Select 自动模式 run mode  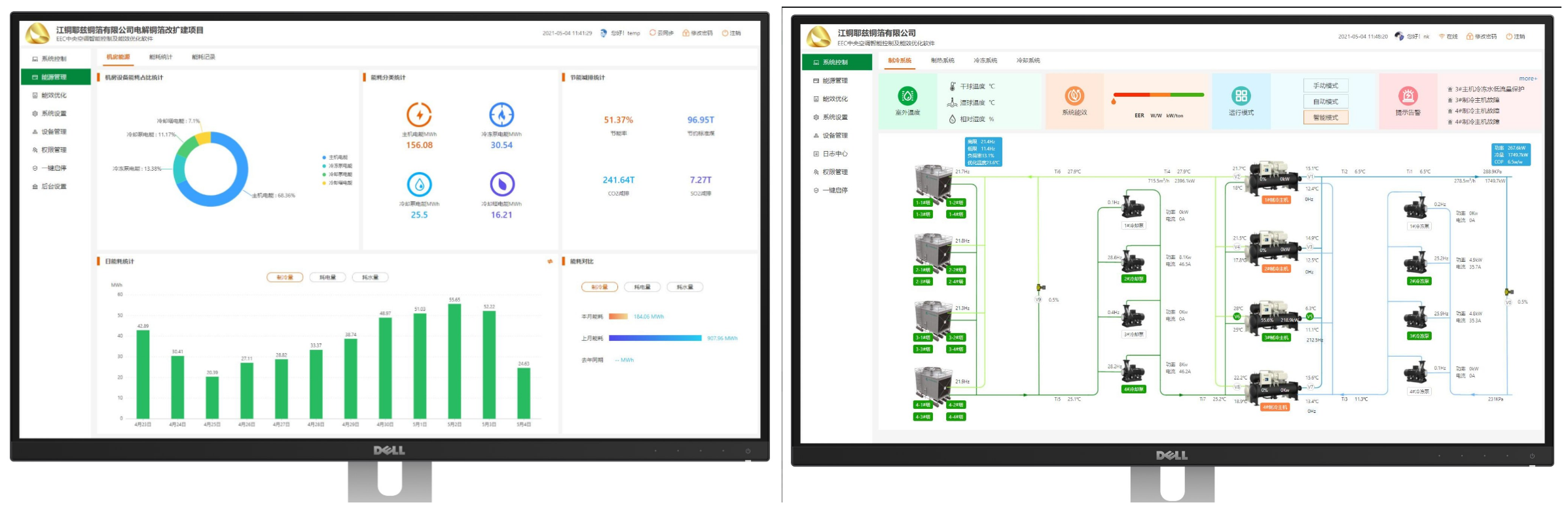1326,101
